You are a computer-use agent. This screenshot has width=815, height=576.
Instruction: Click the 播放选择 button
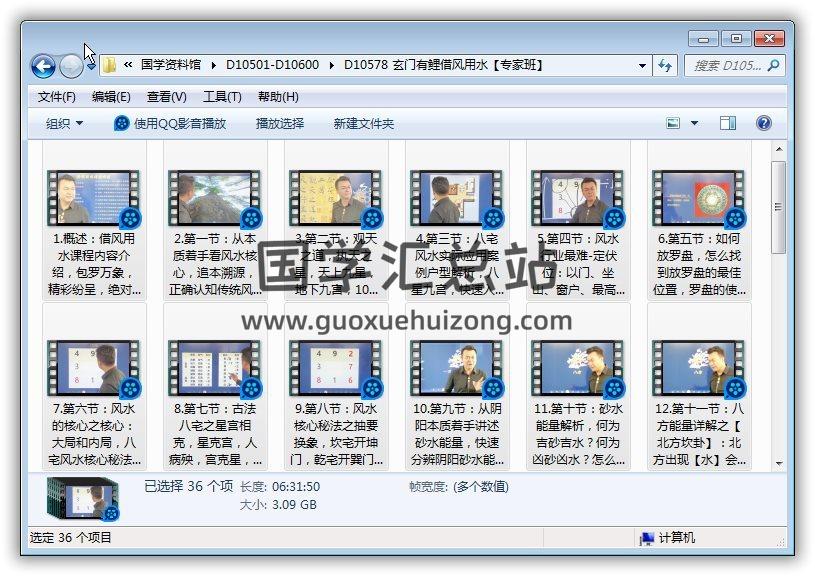280,123
